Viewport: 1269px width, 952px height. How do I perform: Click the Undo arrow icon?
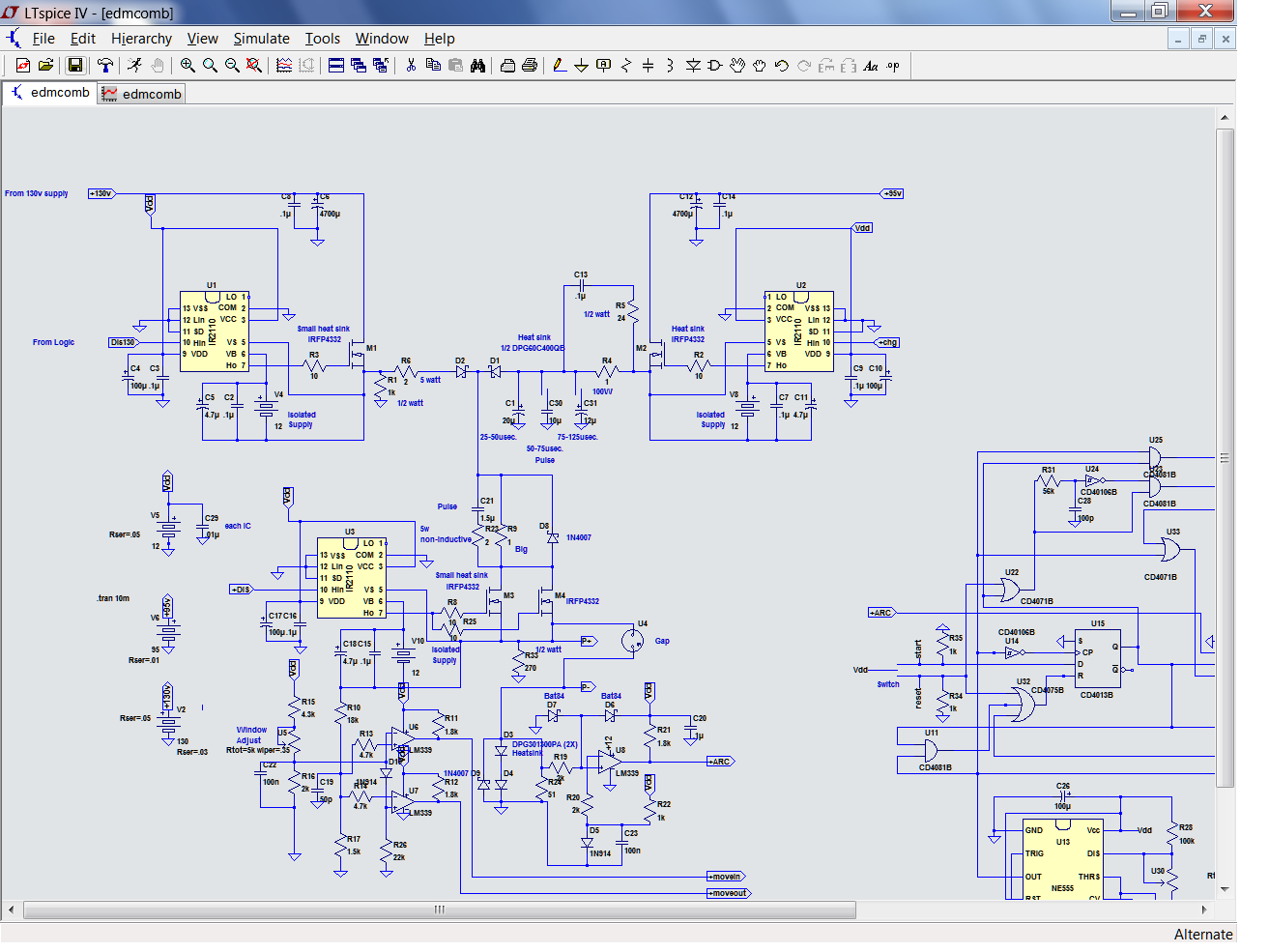tap(782, 65)
